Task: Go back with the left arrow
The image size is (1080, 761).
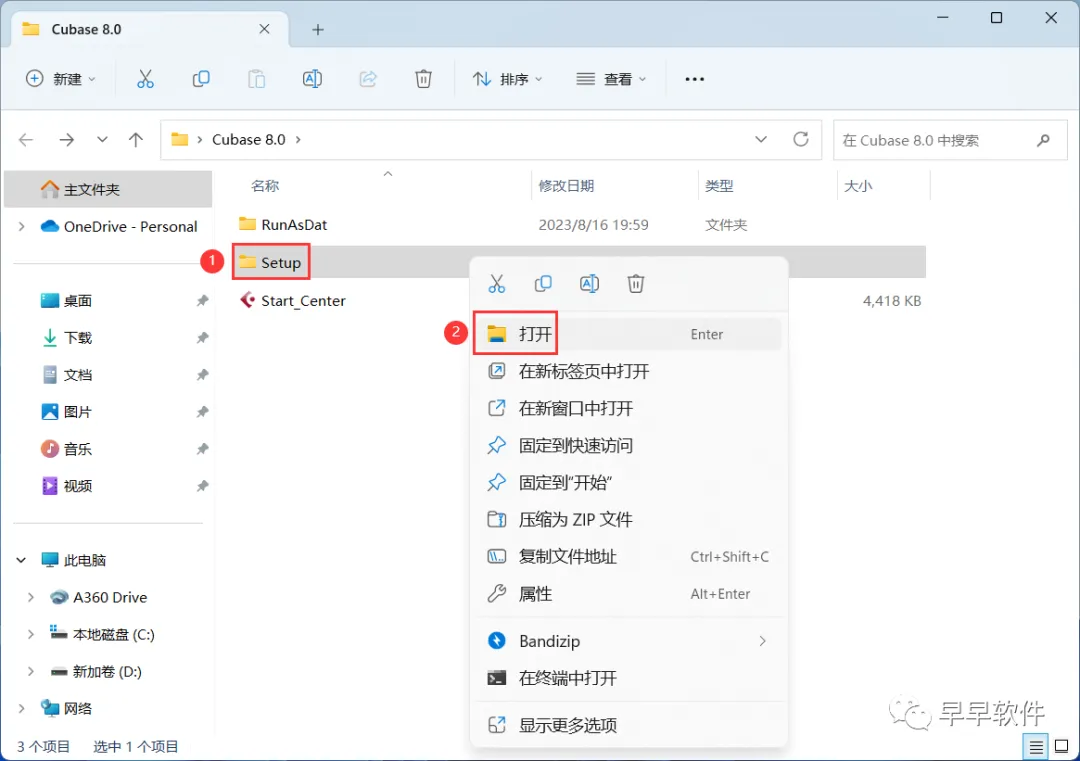Action: [26, 140]
